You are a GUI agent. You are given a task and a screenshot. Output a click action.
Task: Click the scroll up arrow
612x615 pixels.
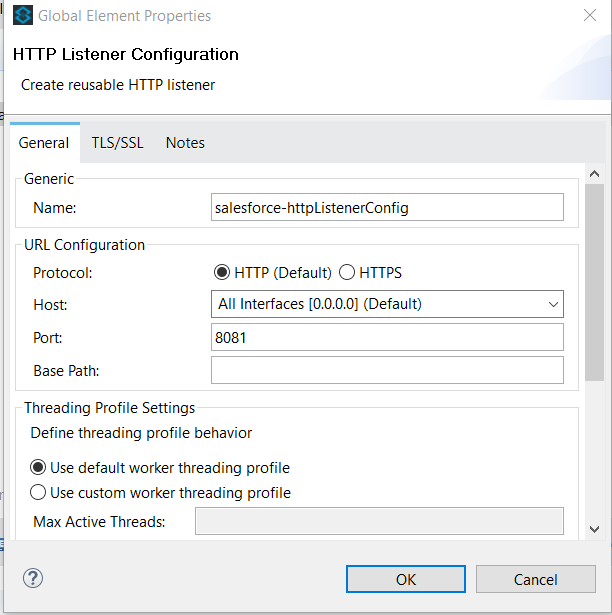594,174
